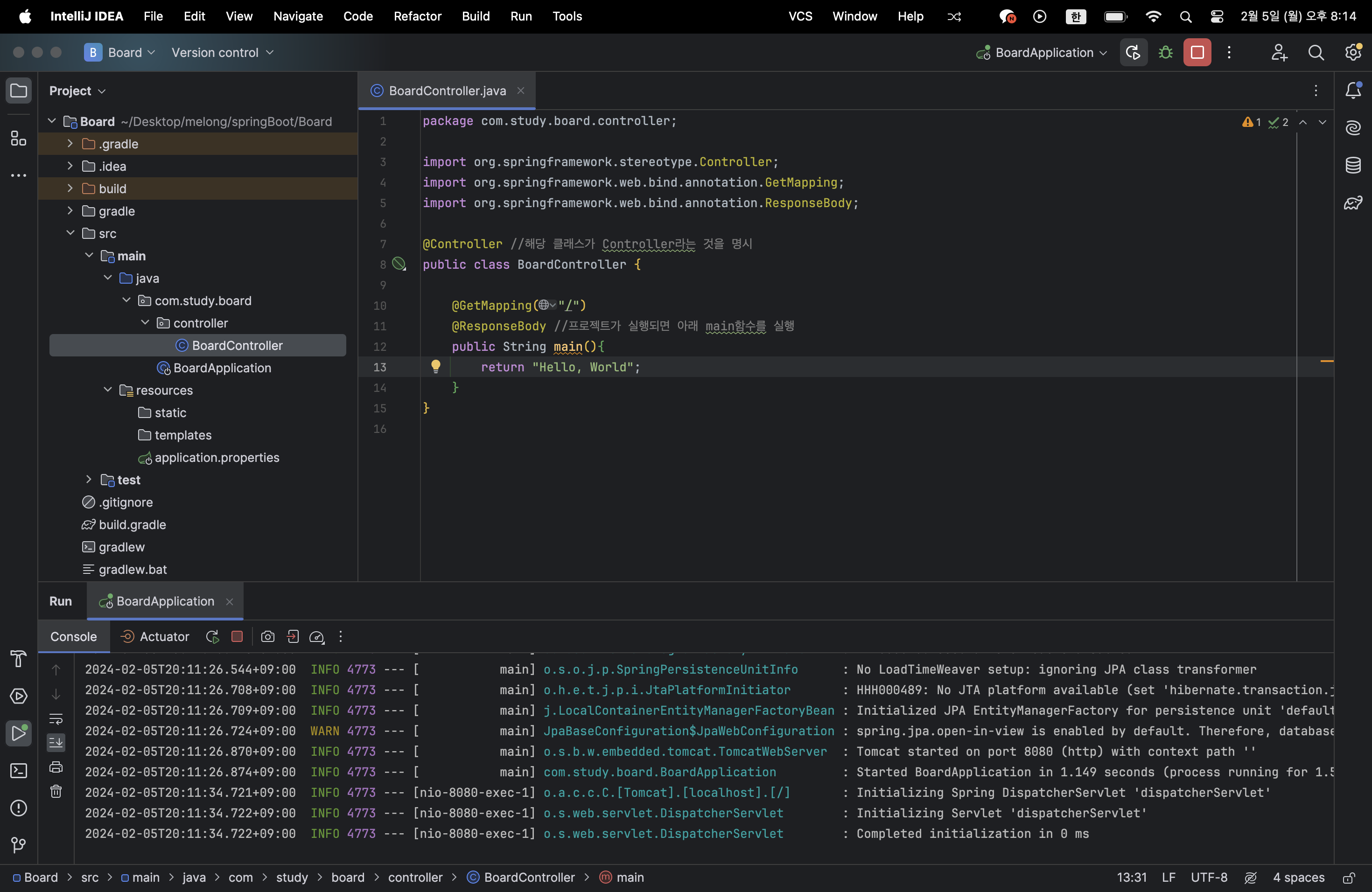
Task: Click the intention light bulb on line 13
Action: tap(436, 366)
